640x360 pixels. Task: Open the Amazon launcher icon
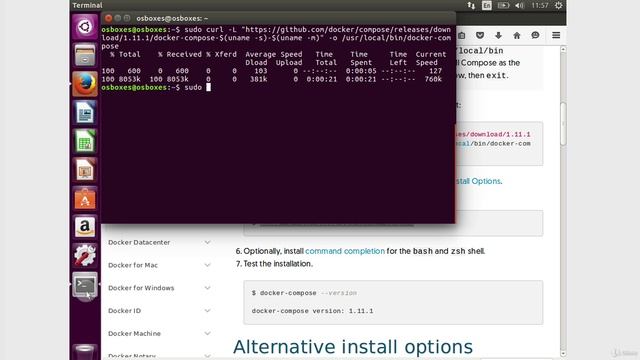click(x=85, y=227)
